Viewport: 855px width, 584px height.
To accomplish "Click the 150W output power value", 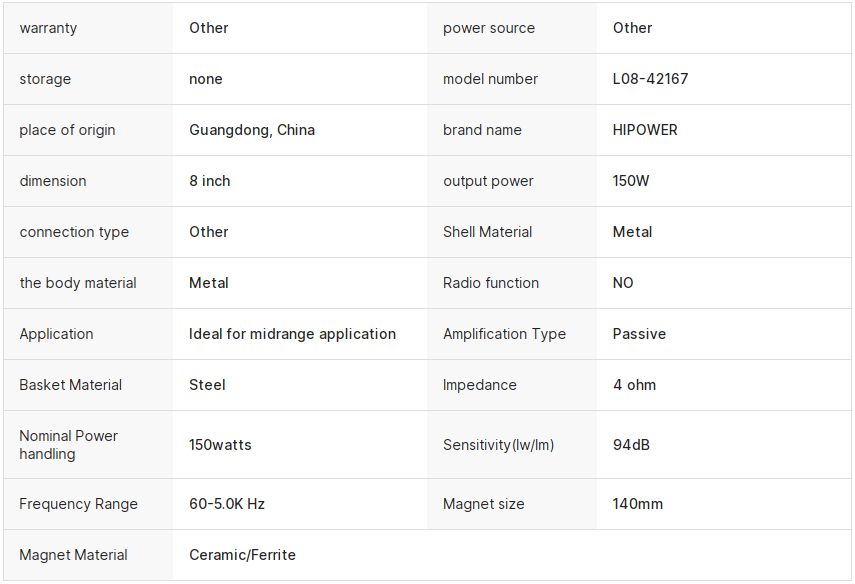I will click(630, 181).
